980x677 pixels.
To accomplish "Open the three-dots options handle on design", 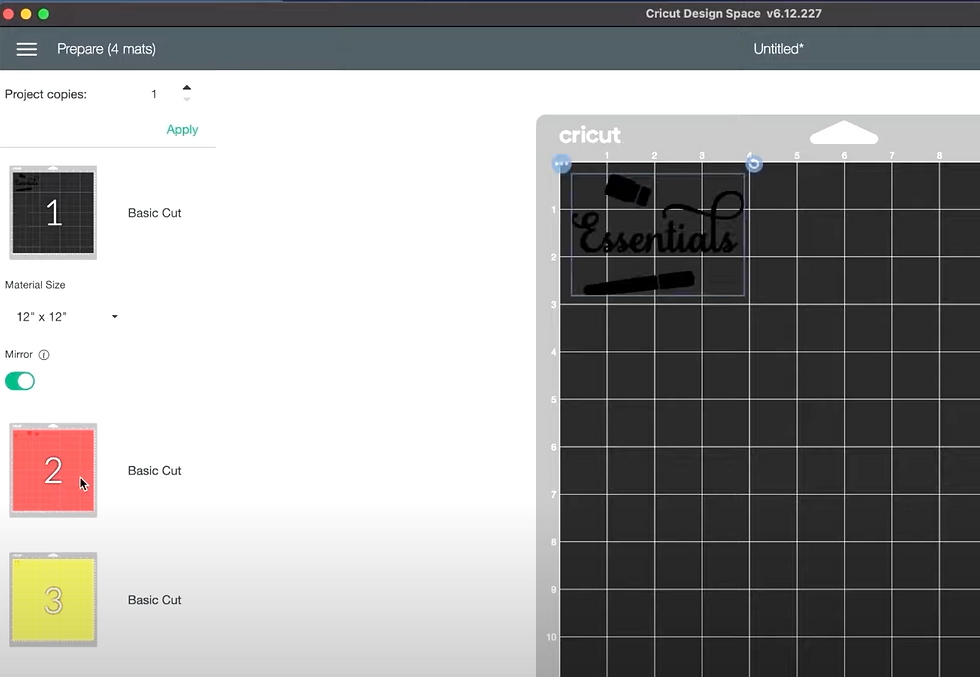I will (x=561, y=164).
